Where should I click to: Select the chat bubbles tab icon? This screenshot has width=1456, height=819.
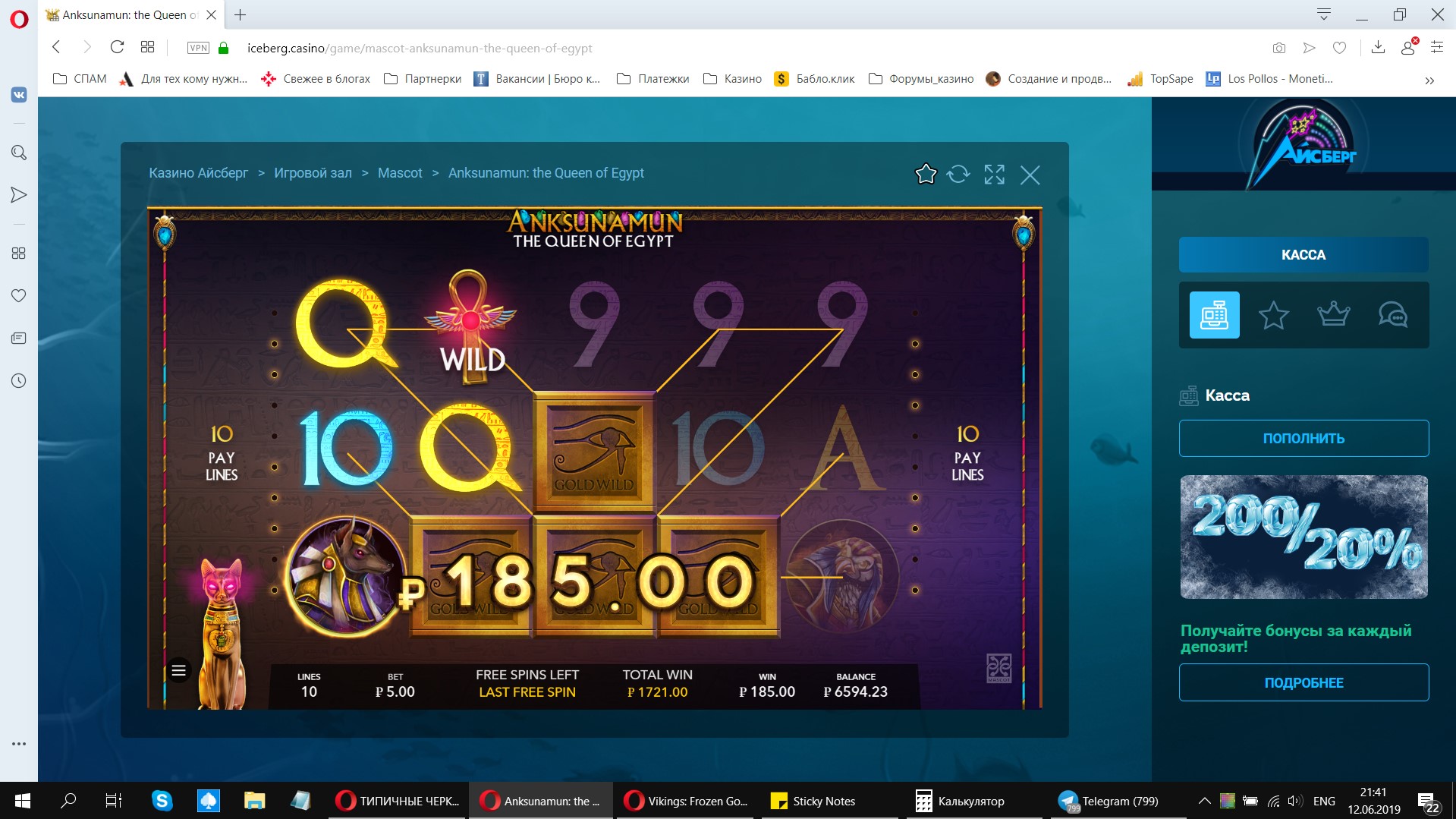pyautogui.click(x=1393, y=315)
